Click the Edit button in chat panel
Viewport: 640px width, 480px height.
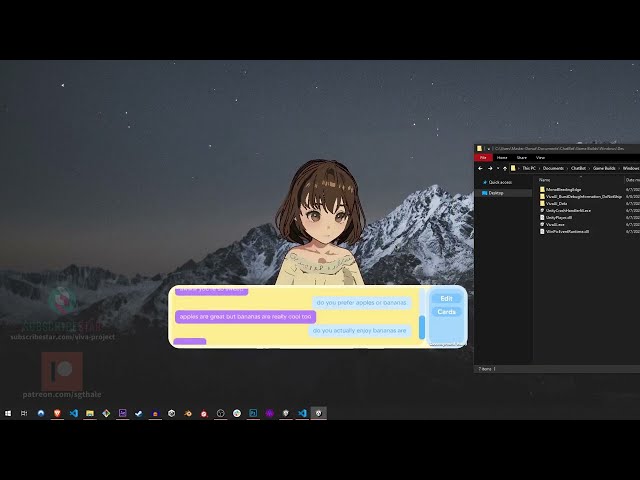446,299
